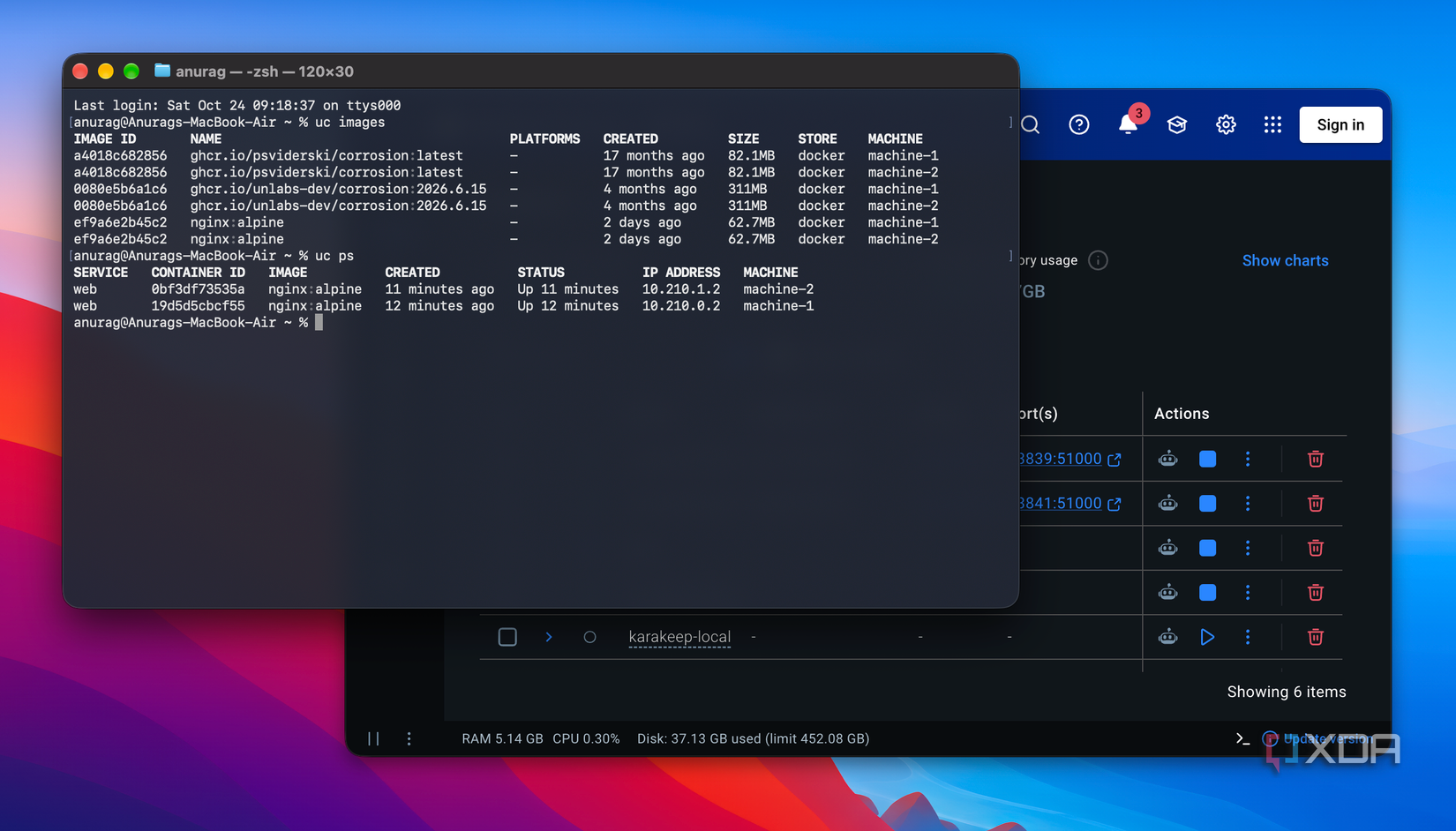This screenshot has width=1456, height=831.
Task: Click Showing 6 items text
Action: pyautogui.click(x=1287, y=692)
